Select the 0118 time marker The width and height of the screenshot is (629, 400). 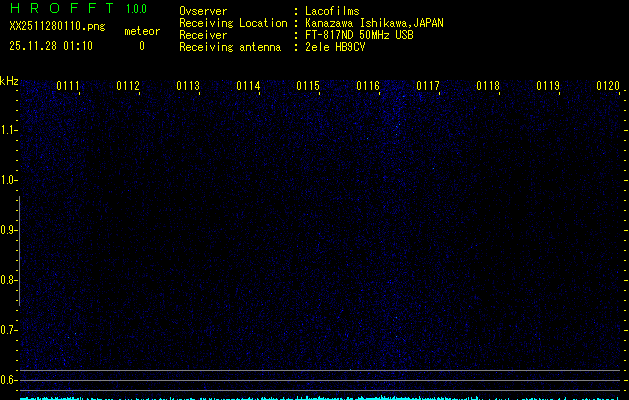(x=488, y=86)
